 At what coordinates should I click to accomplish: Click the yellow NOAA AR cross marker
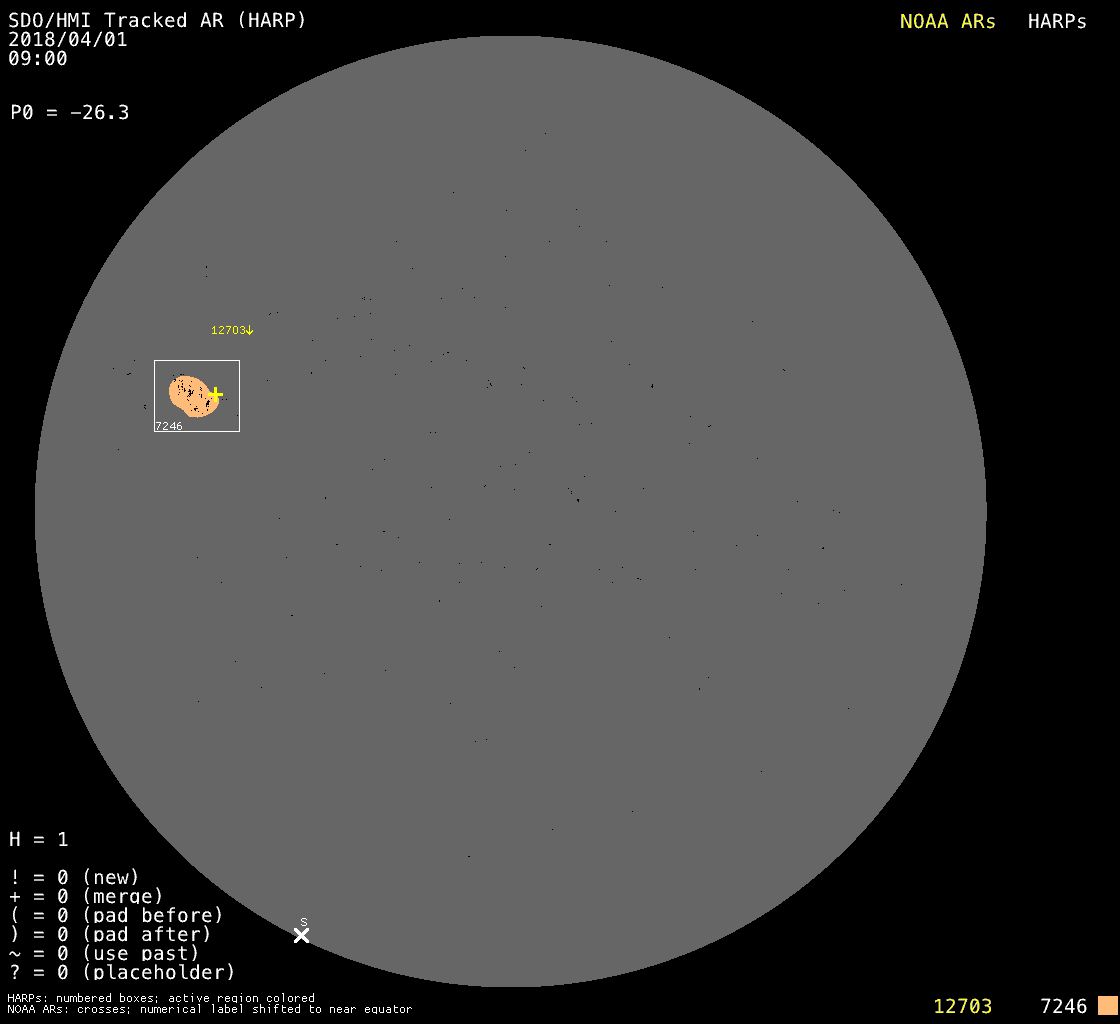pos(215,394)
